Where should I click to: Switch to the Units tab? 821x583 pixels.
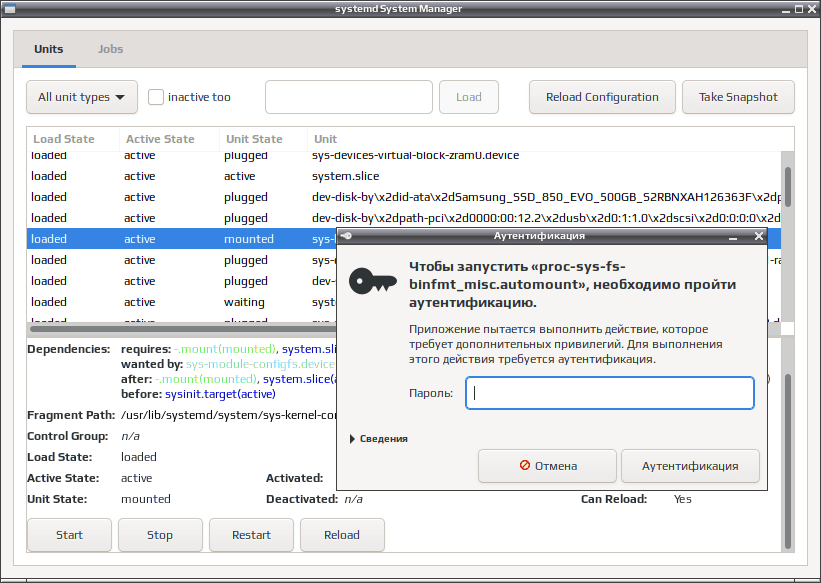click(49, 49)
